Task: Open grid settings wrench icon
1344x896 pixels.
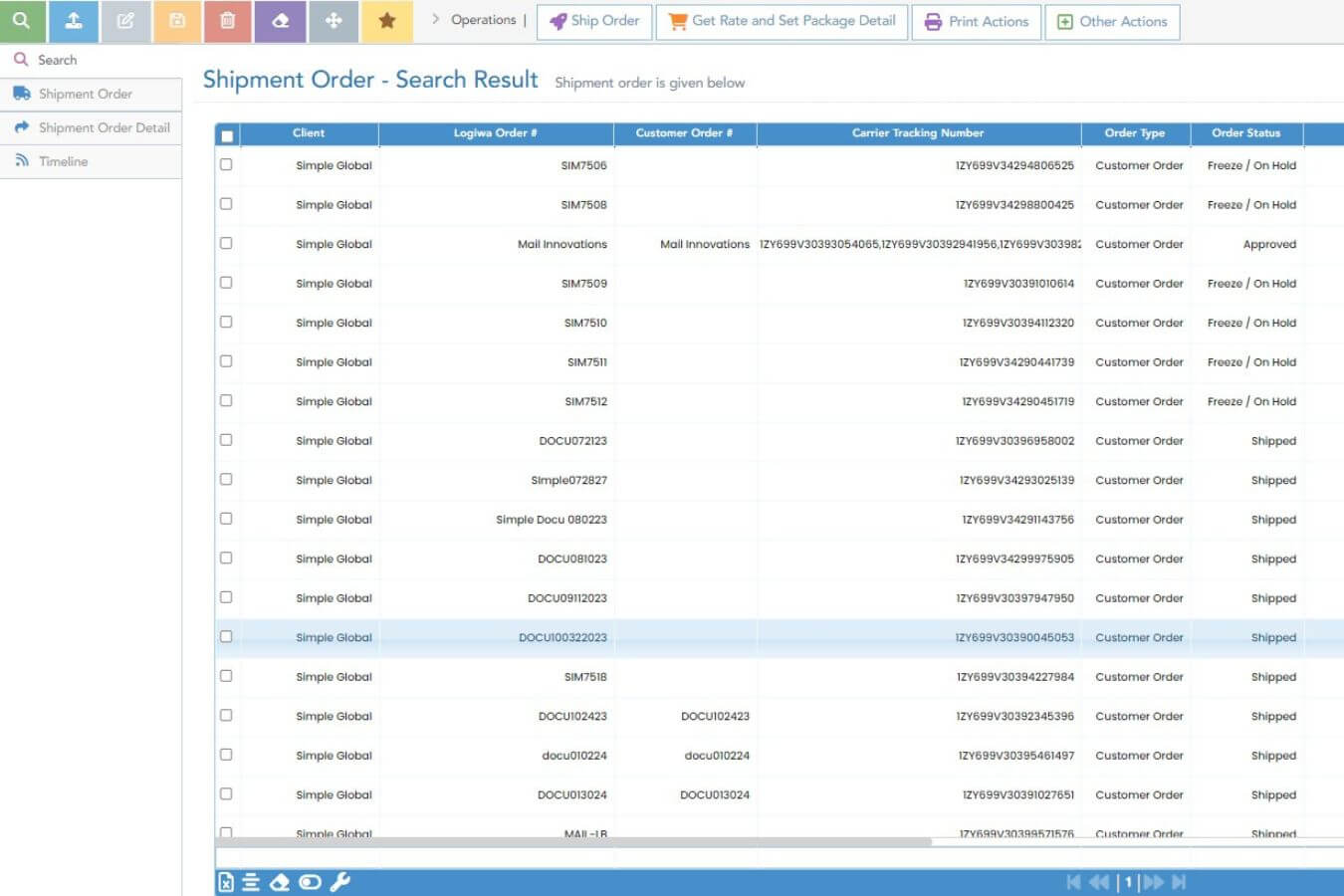Action: [339, 882]
